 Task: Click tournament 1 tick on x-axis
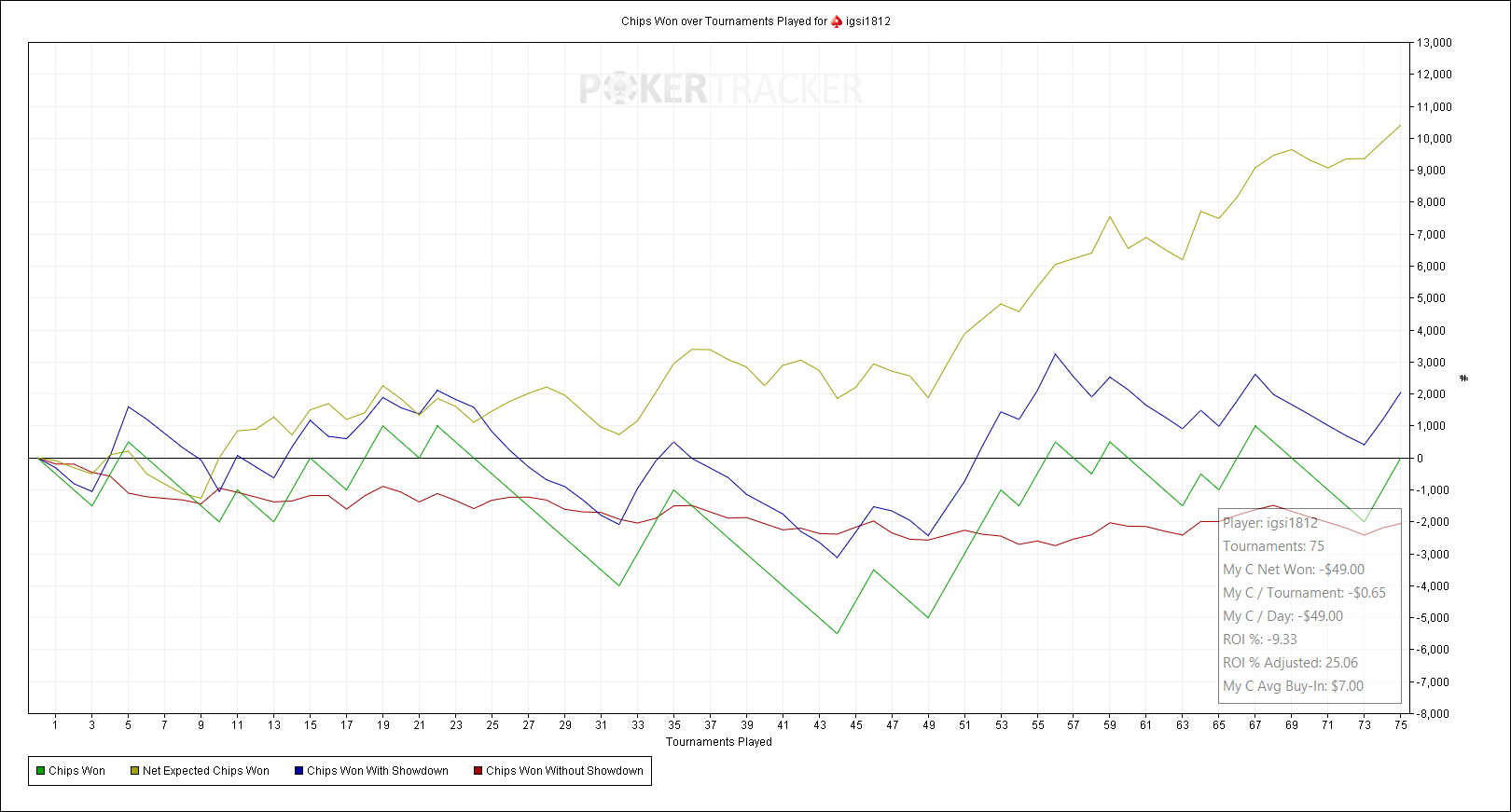[55, 724]
